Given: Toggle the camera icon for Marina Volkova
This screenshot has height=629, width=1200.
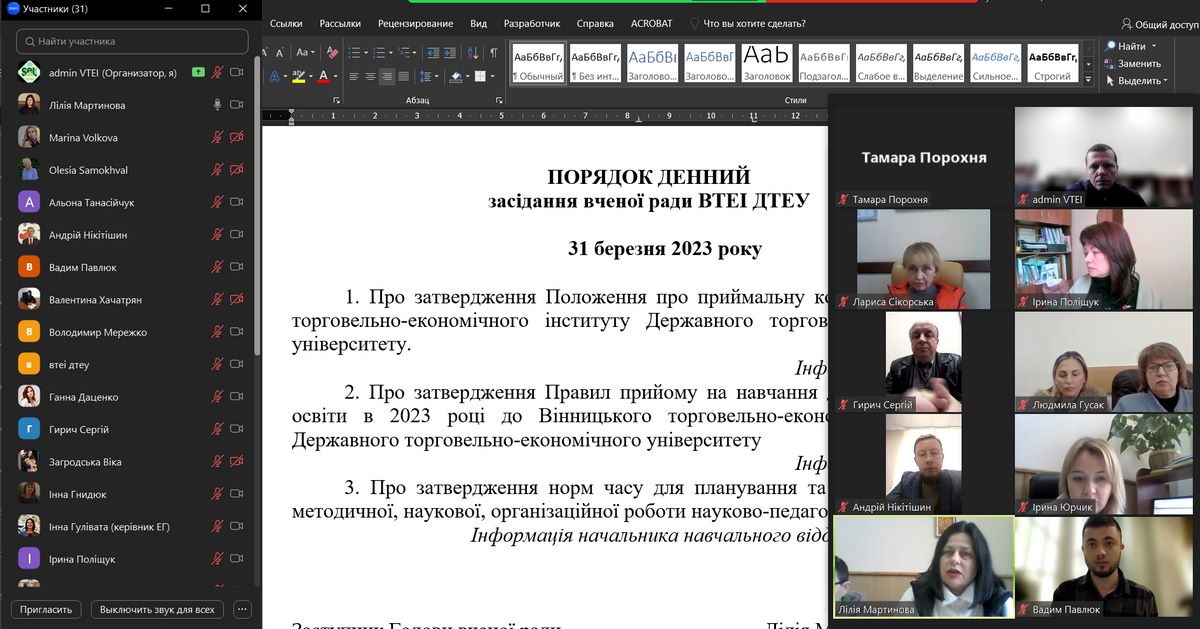Looking at the screenshot, I should coord(237,138).
